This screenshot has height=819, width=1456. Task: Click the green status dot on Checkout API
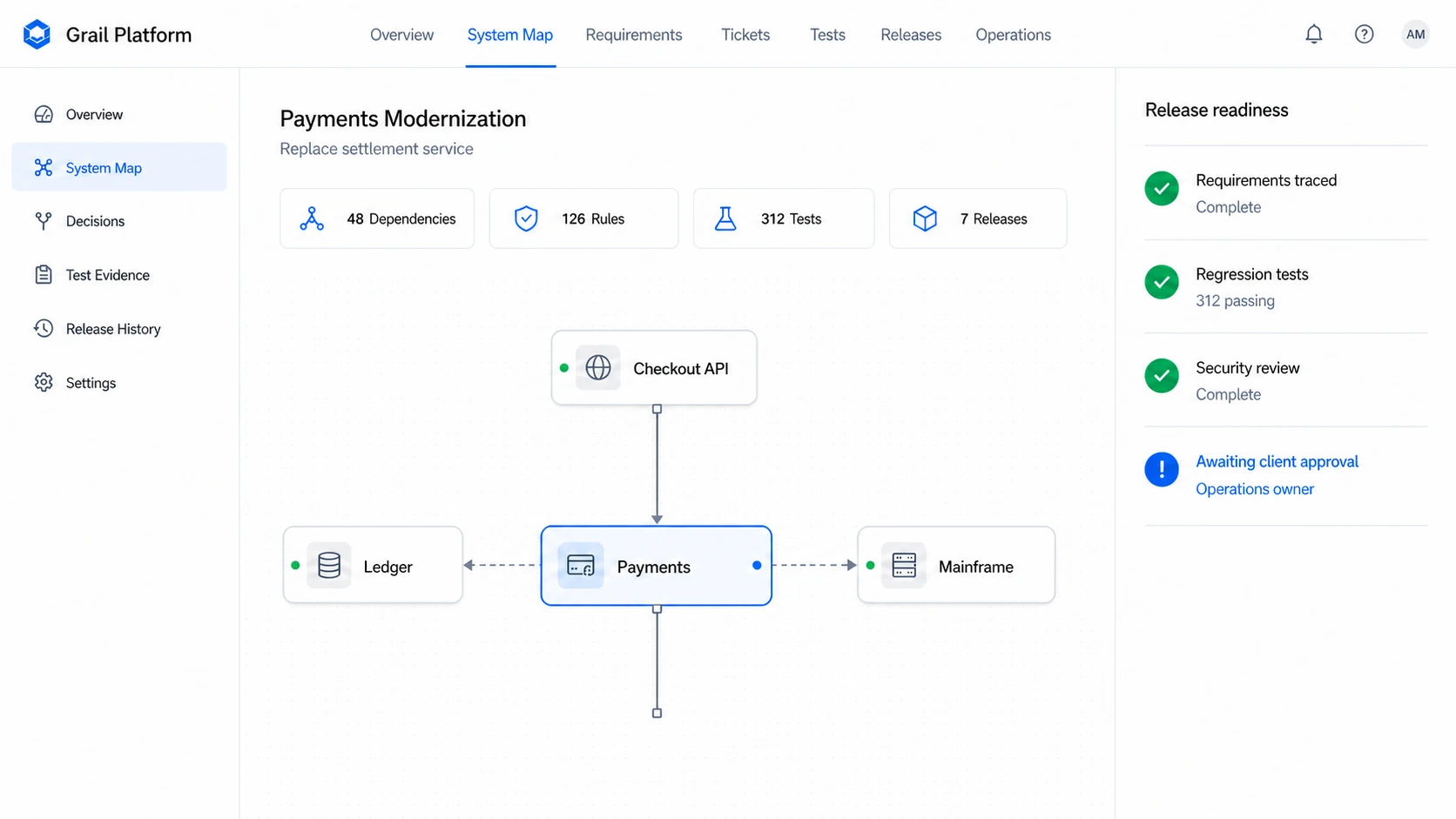point(564,368)
